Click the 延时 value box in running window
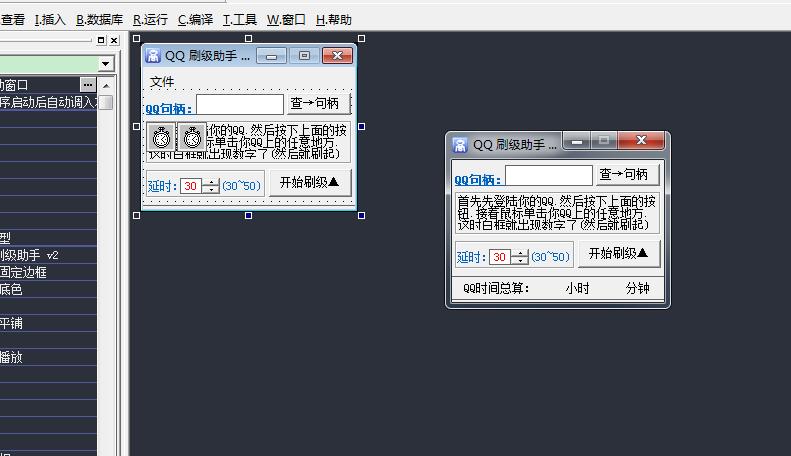791x456 pixels. (x=500, y=257)
